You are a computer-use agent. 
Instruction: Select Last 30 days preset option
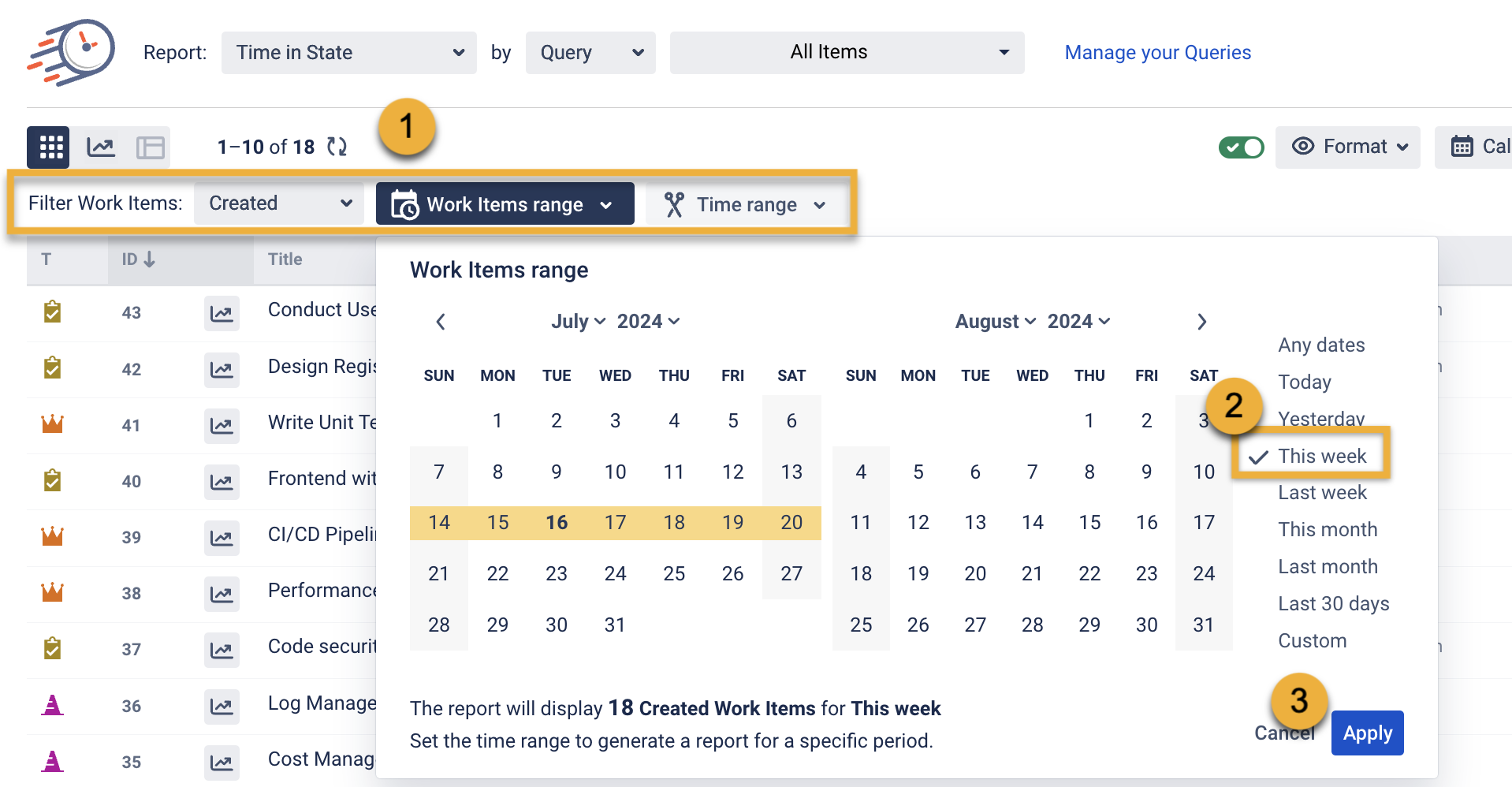click(x=1333, y=604)
